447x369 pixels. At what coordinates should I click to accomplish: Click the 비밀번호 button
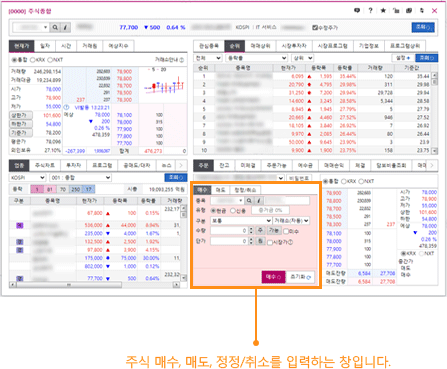[x=299, y=178]
